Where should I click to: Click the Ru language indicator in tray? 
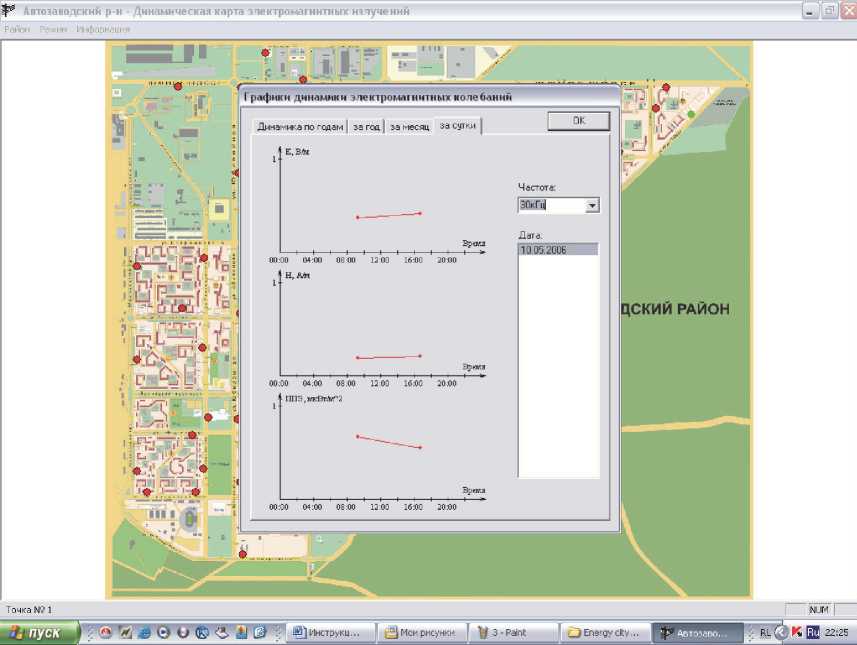[813, 632]
